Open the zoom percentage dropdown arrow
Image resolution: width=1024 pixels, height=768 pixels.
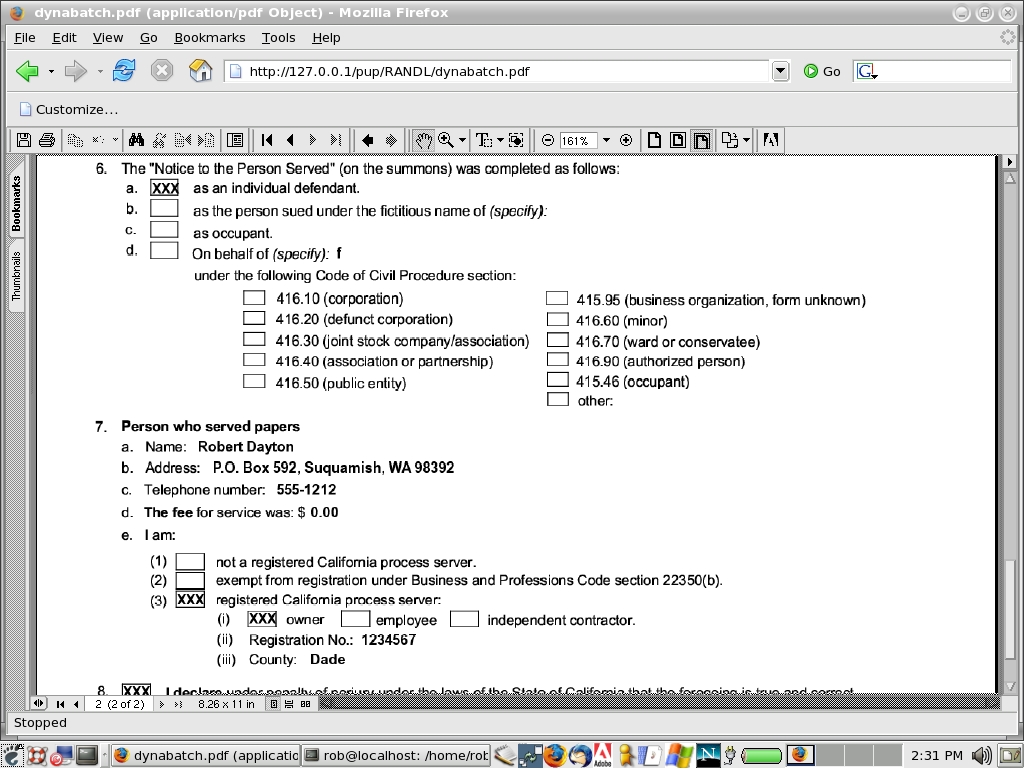point(605,140)
